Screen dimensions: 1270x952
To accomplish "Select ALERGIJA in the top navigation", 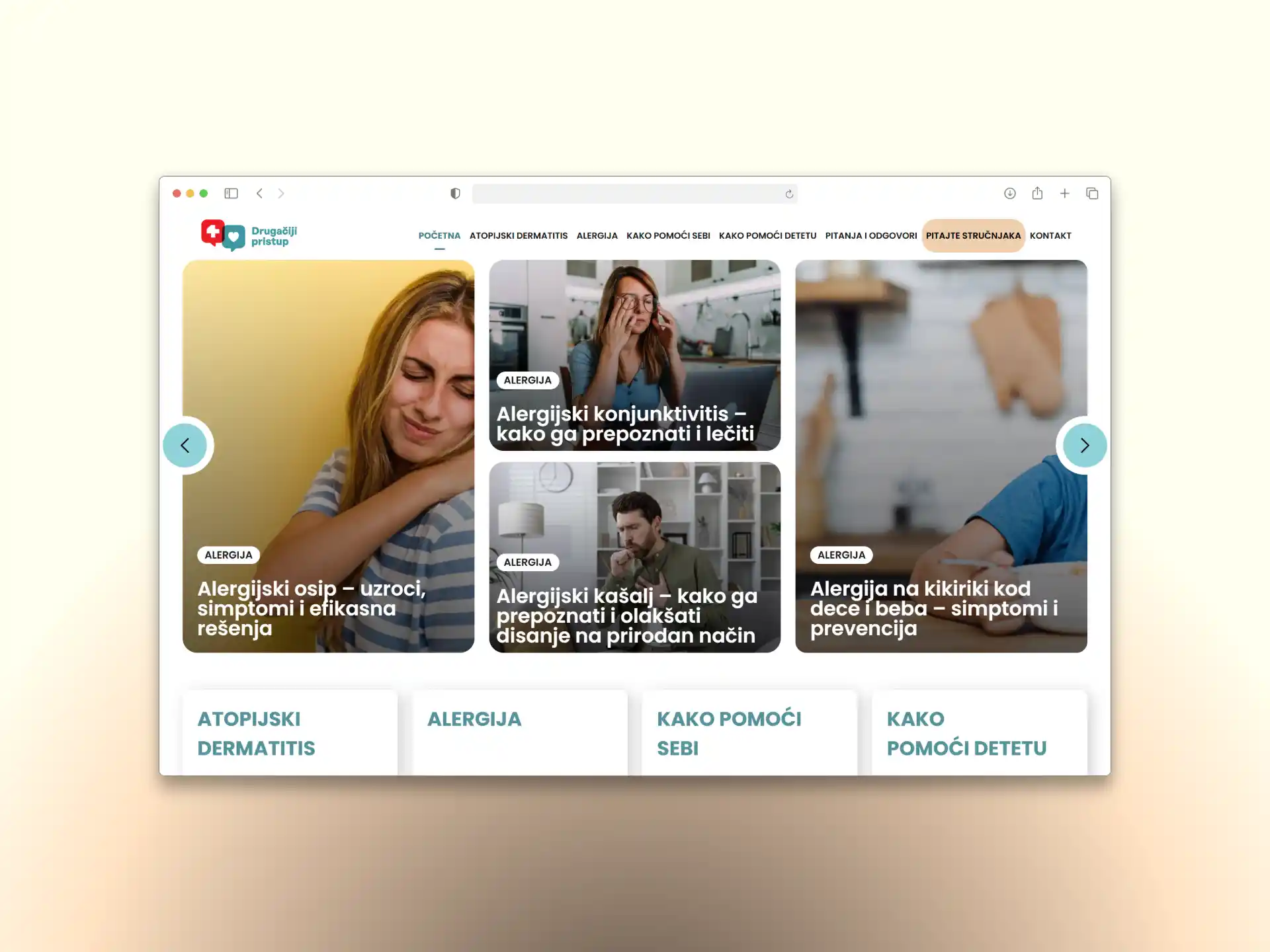I will coord(597,236).
